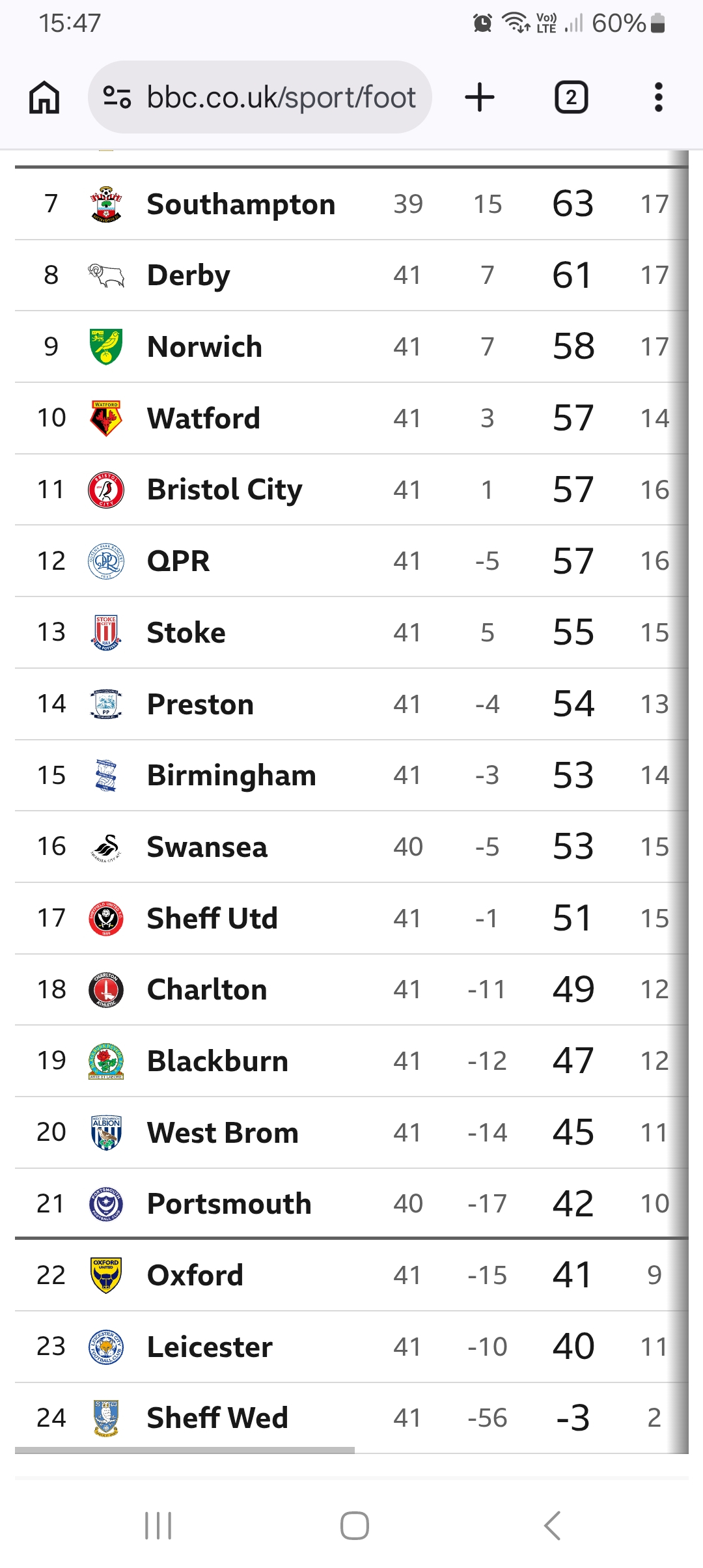Screen dimensions: 703x1568
Task: Tap the site settings icon in address bar
Action: click(117, 98)
